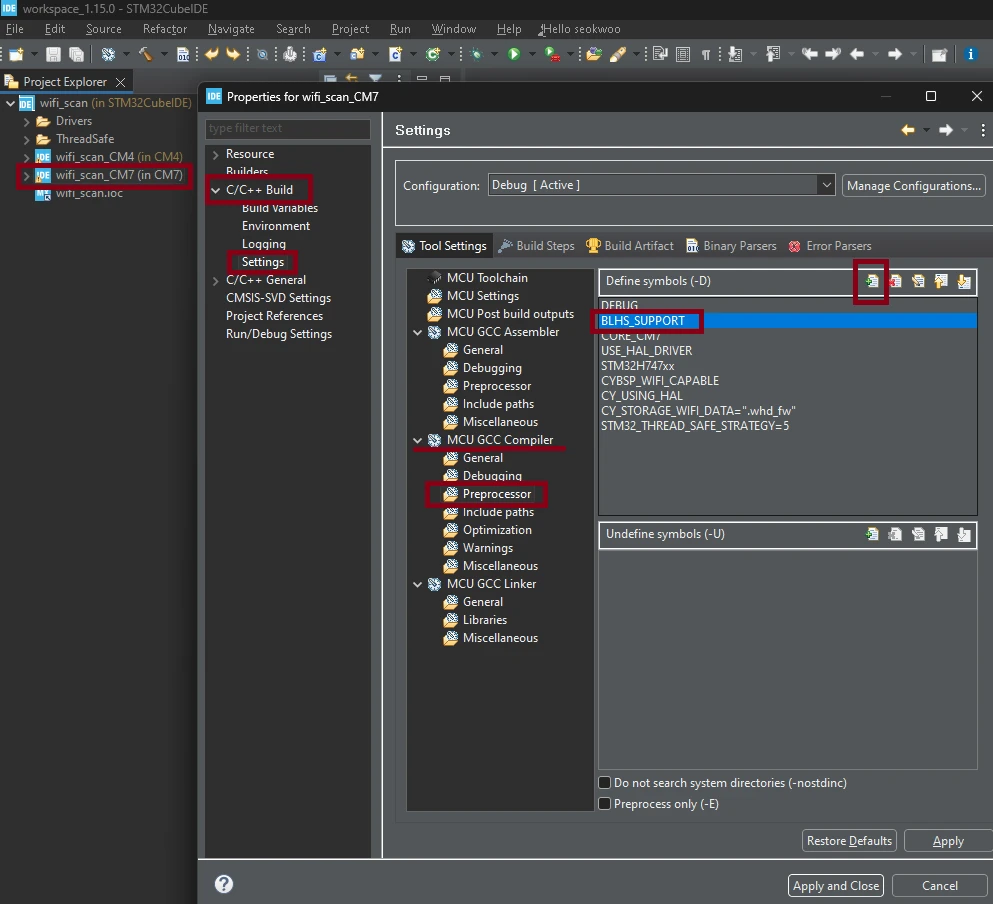Open the Project menu

click(x=350, y=29)
